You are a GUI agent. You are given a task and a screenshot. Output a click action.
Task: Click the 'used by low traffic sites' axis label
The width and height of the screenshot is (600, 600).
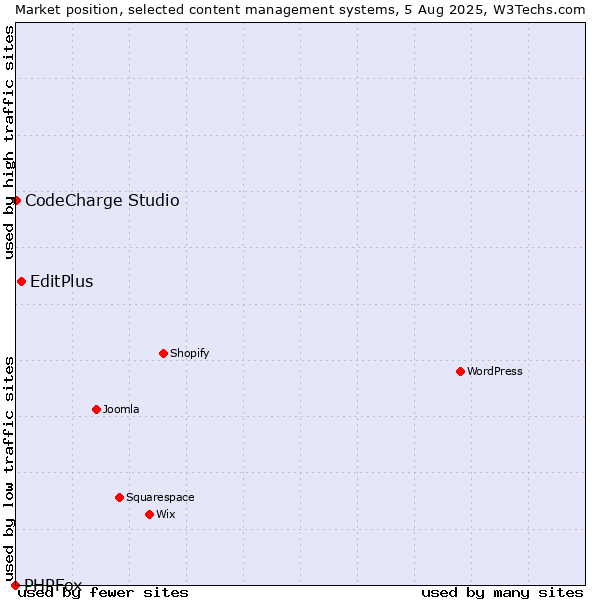(x=9, y=470)
